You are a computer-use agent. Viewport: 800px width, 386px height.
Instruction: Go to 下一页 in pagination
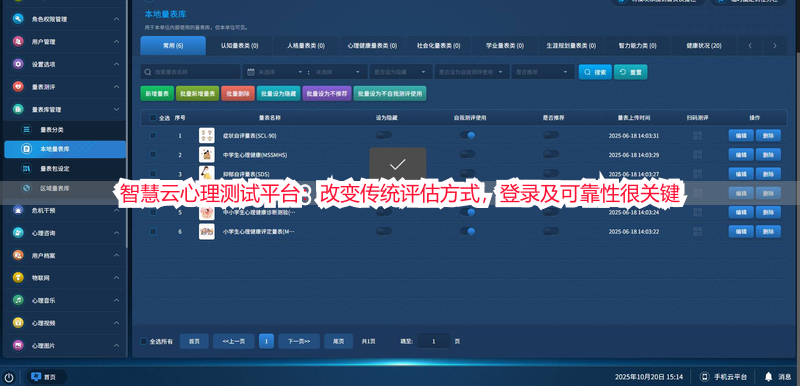pos(299,341)
